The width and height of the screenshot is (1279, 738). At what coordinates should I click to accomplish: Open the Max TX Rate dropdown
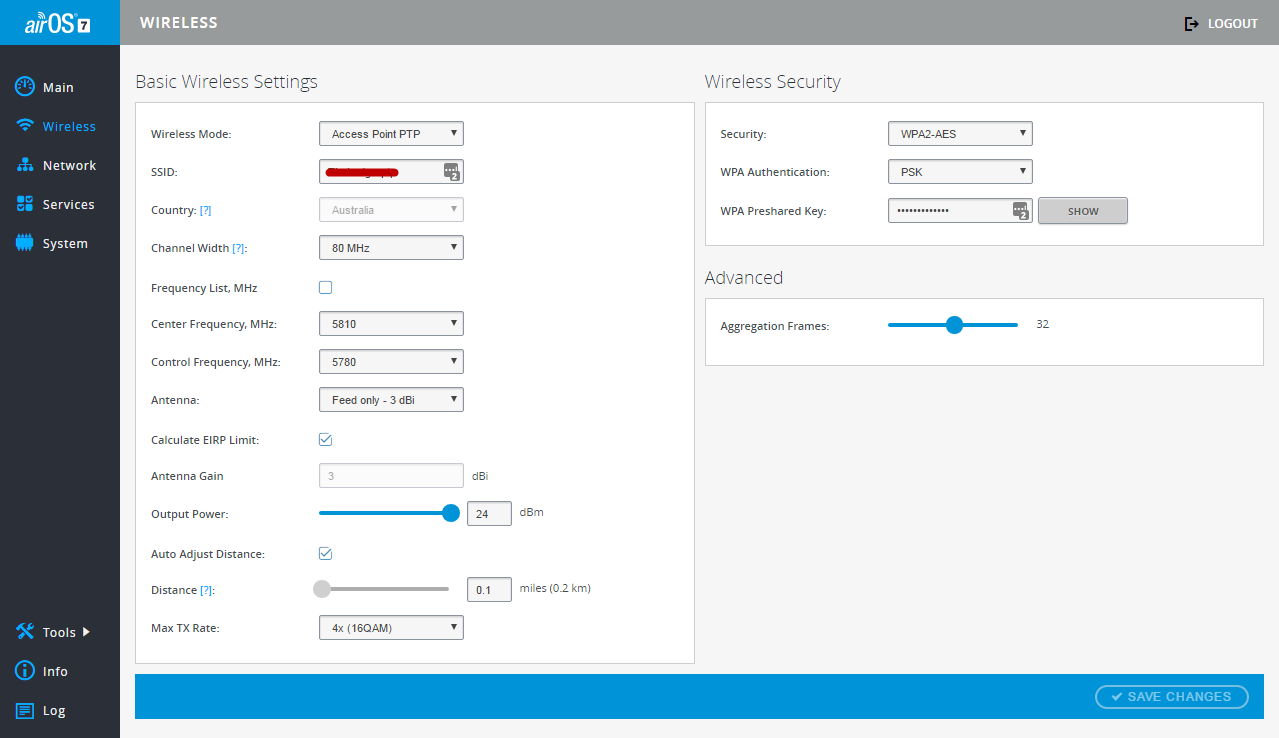point(391,628)
